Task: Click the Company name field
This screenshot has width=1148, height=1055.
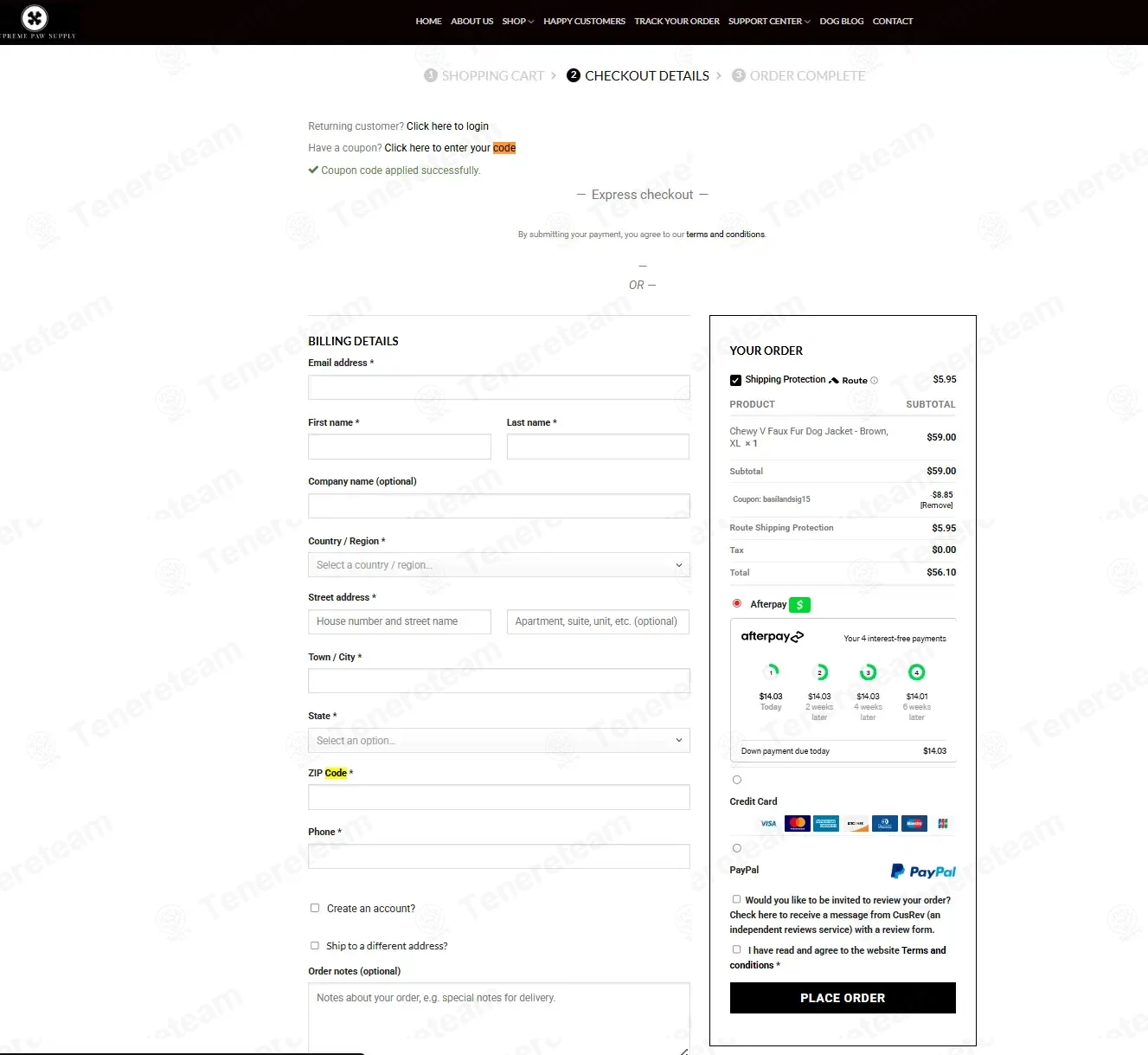Action: point(499,506)
